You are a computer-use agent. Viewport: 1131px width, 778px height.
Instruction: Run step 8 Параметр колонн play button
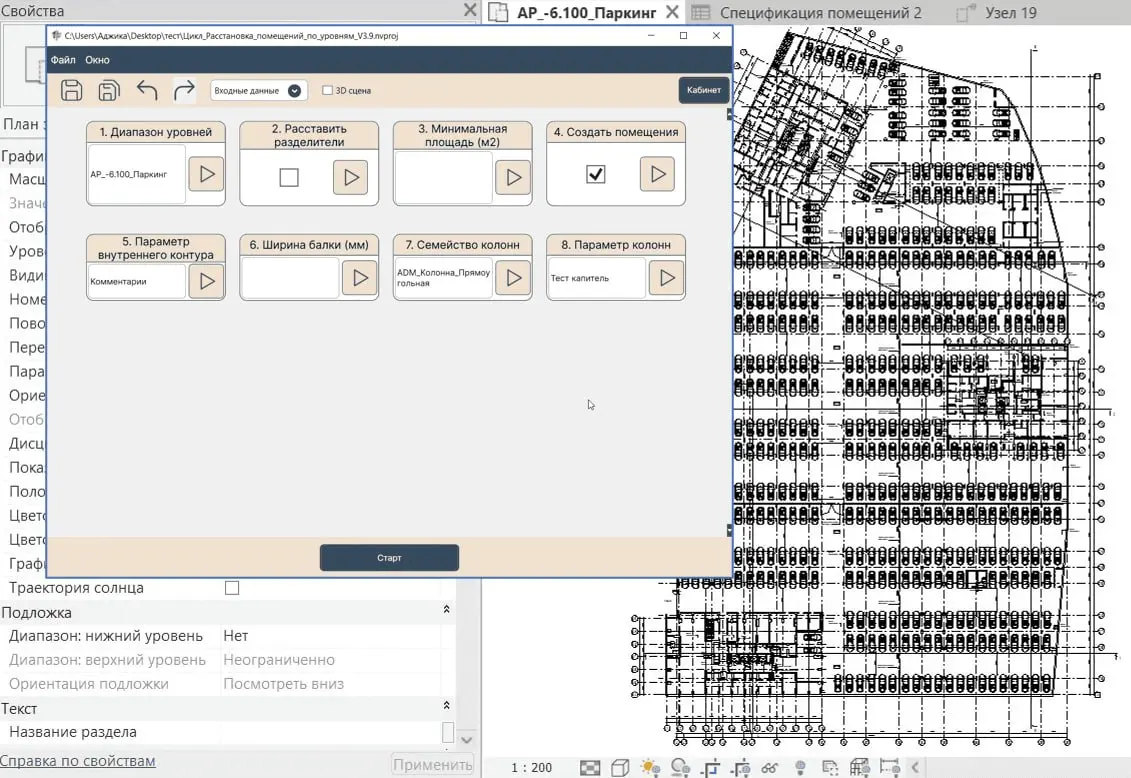666,278
